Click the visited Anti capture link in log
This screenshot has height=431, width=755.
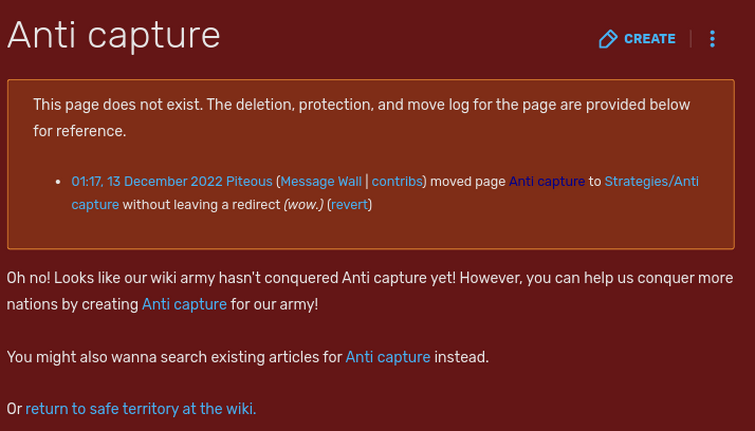547,182
